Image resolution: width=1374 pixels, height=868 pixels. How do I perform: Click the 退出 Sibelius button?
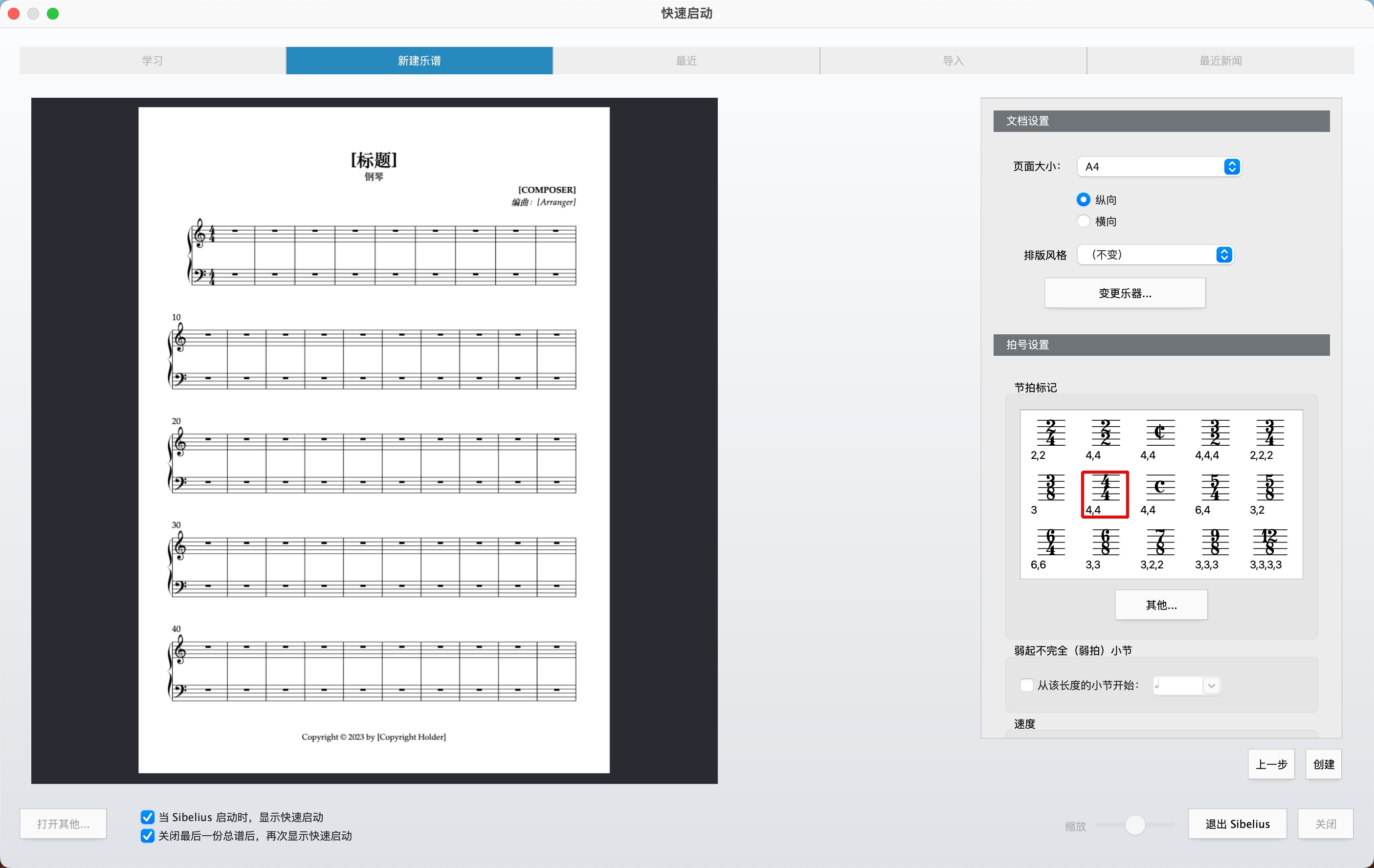(x=1238, y=824)
